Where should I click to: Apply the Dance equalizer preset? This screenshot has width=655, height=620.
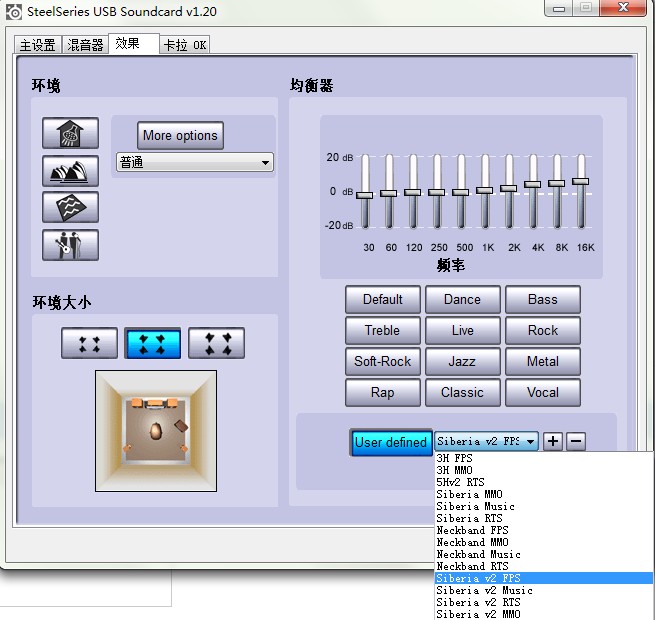[x=462, y=300]
